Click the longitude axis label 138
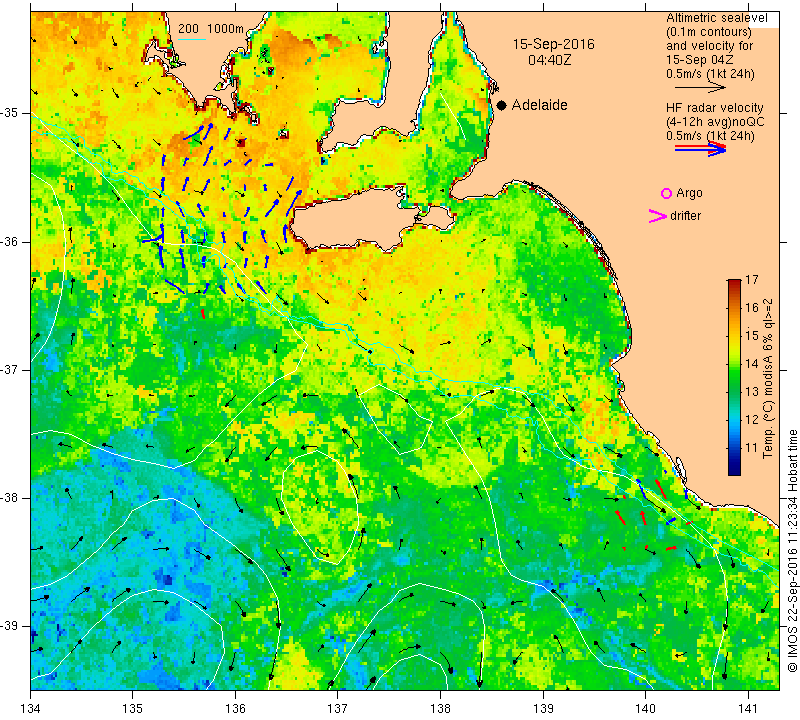The width and height of the screenshot is (800, 720). point(440,709)
